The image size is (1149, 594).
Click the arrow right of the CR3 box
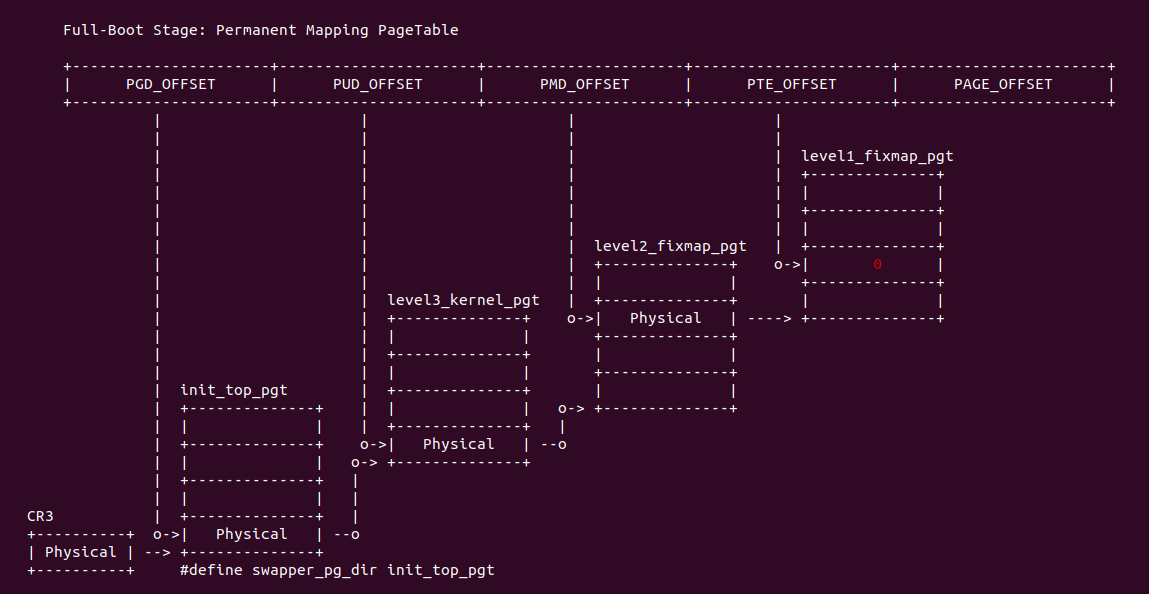click(157, 552)
